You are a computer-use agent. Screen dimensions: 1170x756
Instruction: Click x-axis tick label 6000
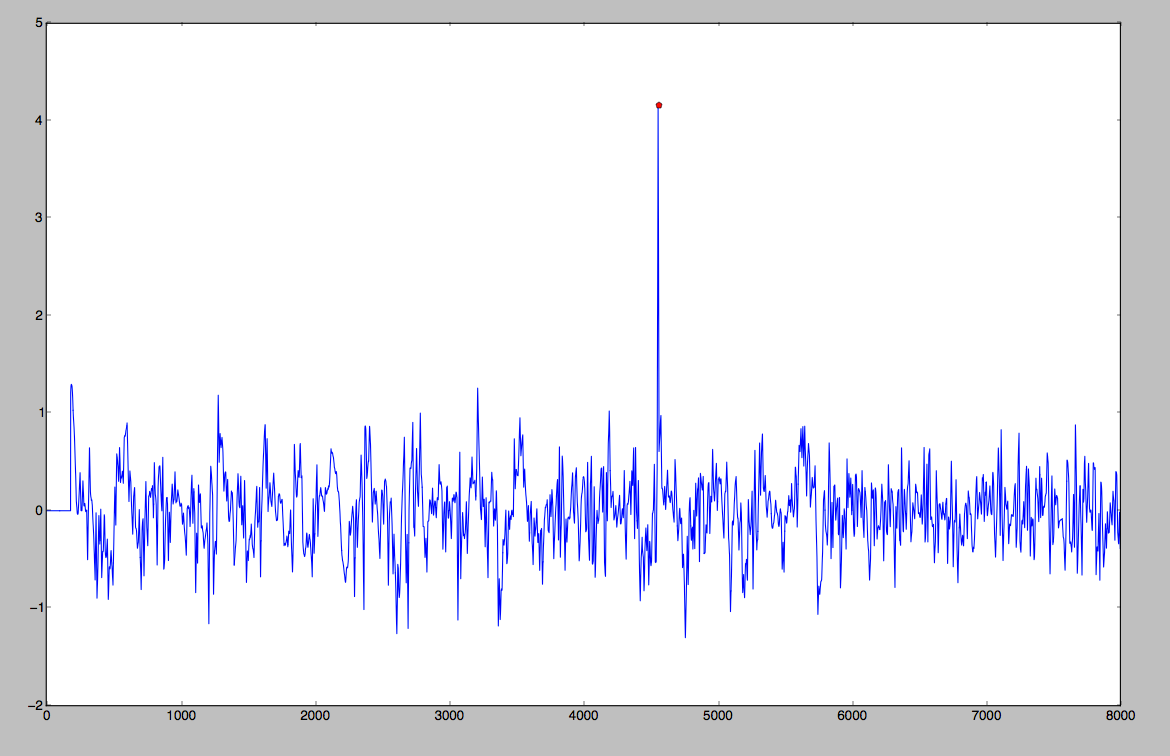coord(851,716)
